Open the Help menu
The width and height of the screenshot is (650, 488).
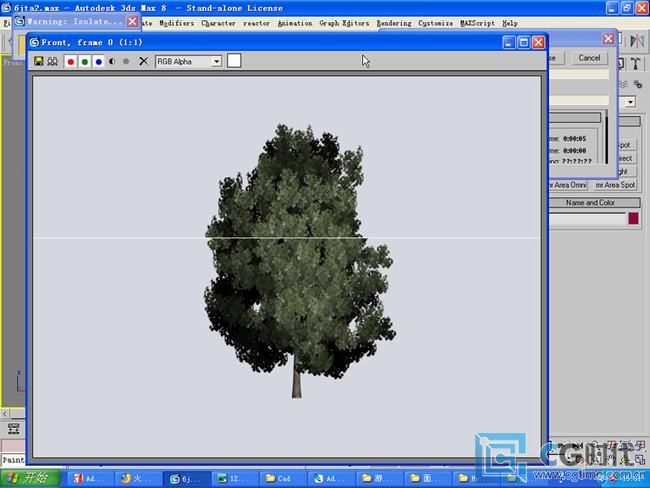click(509, 23)
